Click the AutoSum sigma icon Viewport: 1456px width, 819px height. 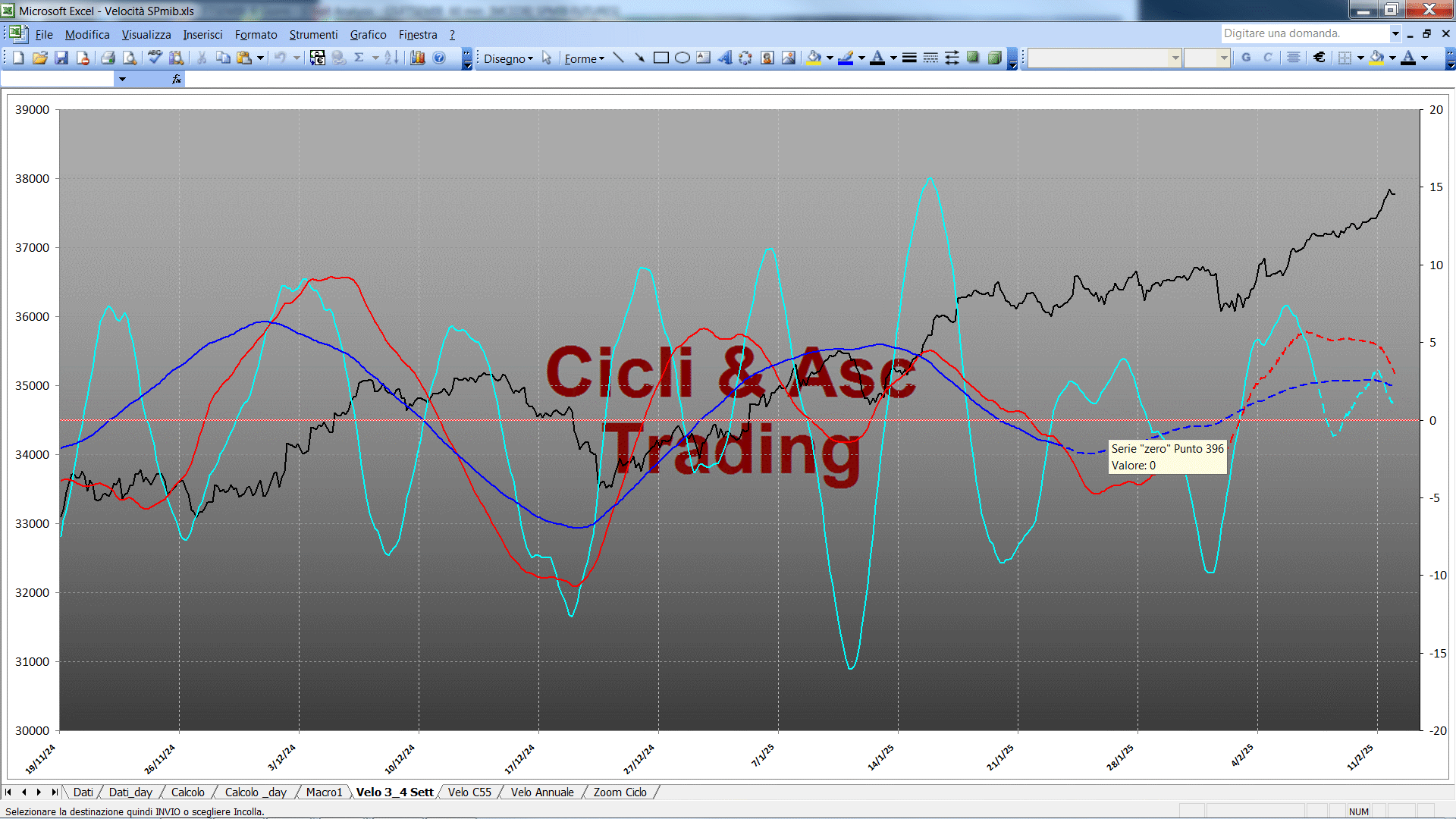click(x=359, y=58)
